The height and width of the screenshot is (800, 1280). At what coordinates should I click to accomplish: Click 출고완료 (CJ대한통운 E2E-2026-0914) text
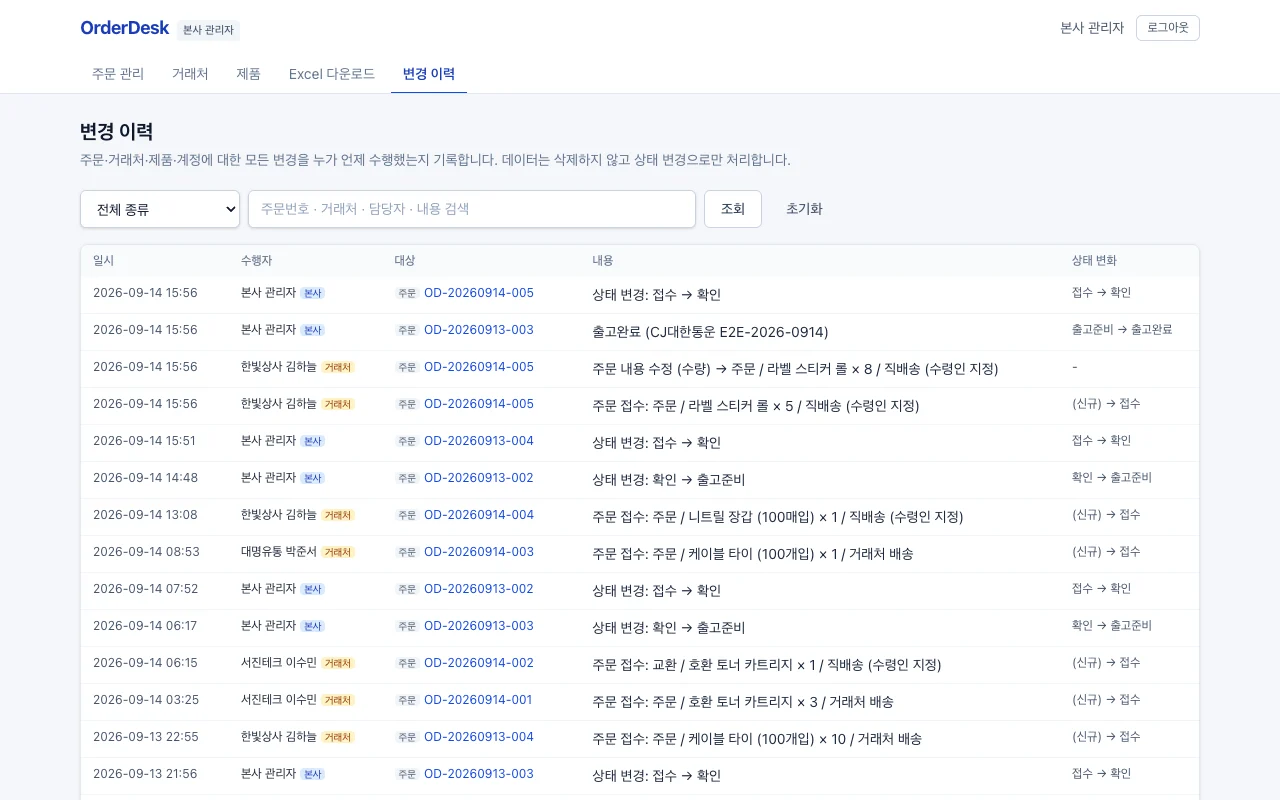(x=710, y=332)
